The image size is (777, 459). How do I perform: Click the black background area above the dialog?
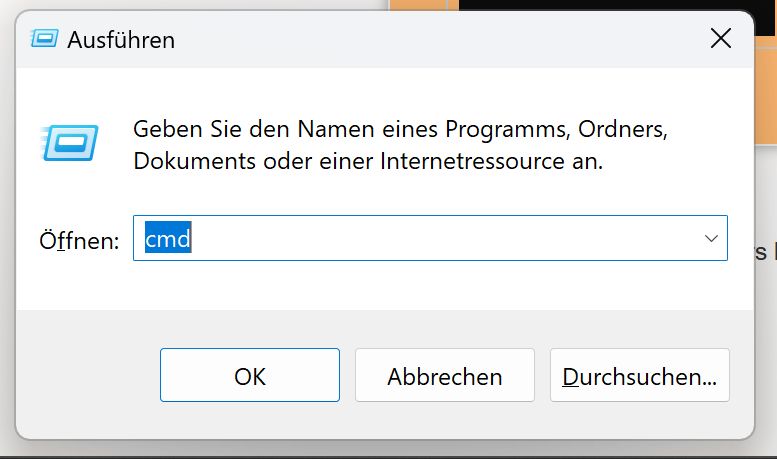point(600,4)
